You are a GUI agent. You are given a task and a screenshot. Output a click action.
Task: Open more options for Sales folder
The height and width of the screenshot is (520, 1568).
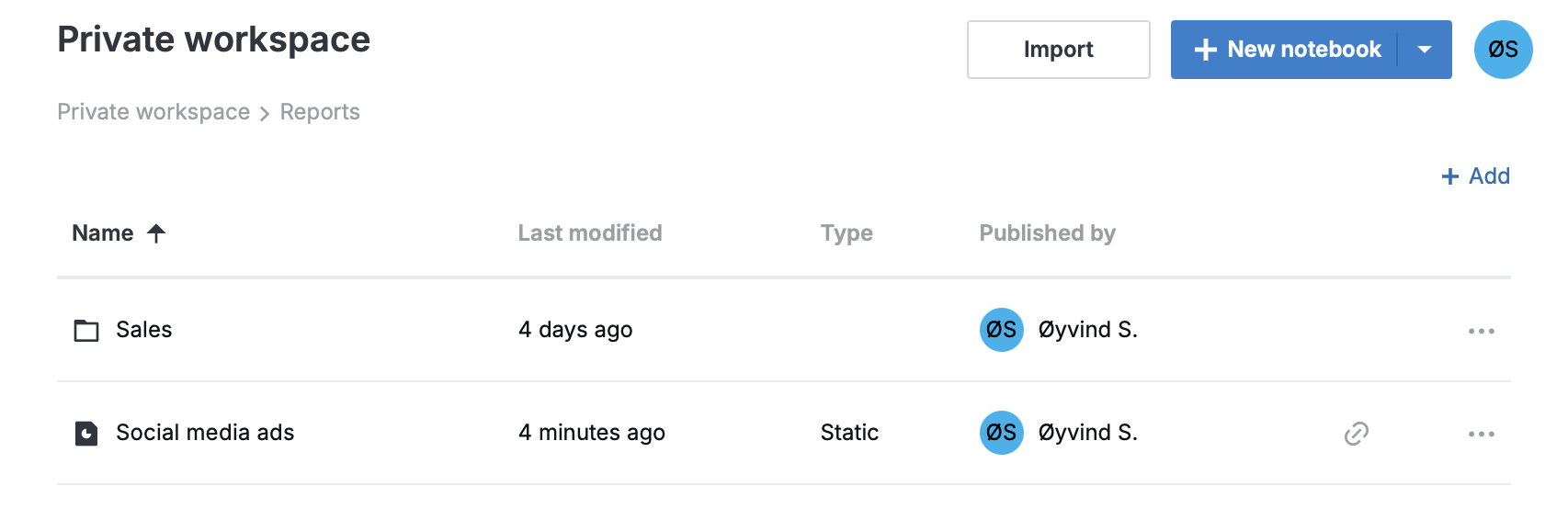click(1481, 331)
